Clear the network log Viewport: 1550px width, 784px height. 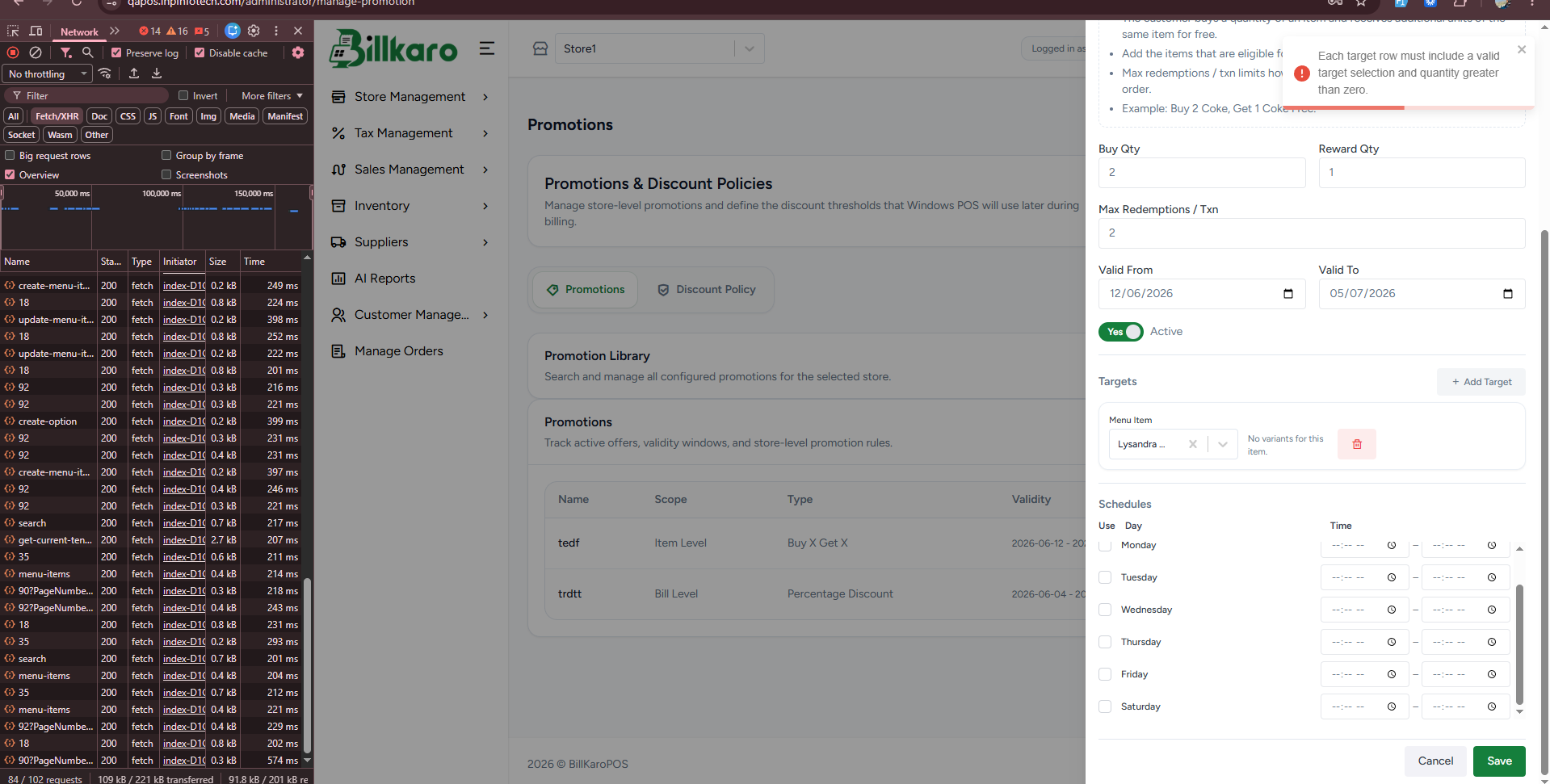pos(36,52)
